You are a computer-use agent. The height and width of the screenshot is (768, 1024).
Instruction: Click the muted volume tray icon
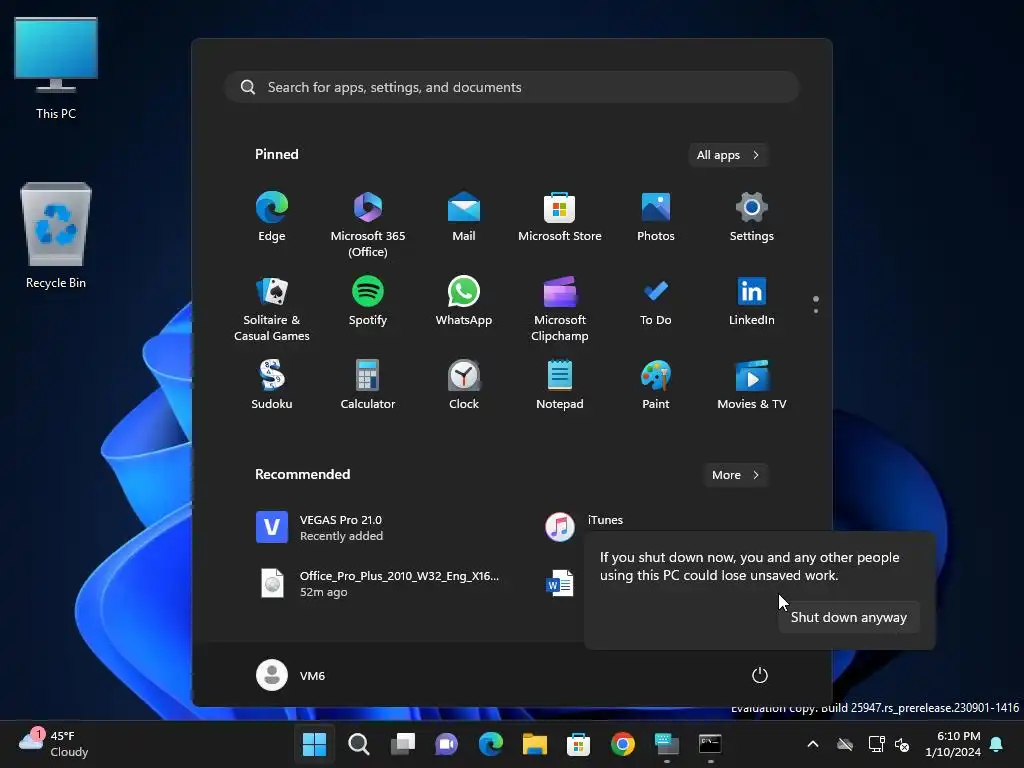pyautogui.click(x=902, y=744)
